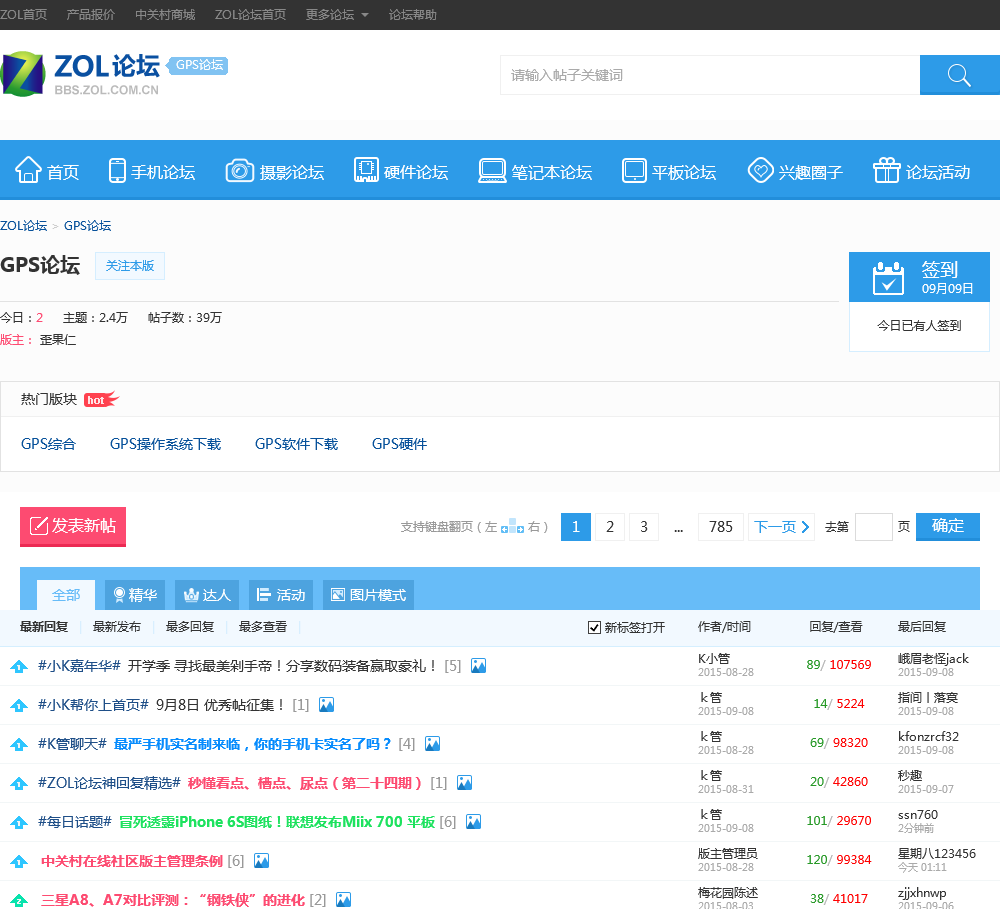This screenshot has width=1000, height=909.
Task: Click the 确定 page jump button
Action: (948, 526)
